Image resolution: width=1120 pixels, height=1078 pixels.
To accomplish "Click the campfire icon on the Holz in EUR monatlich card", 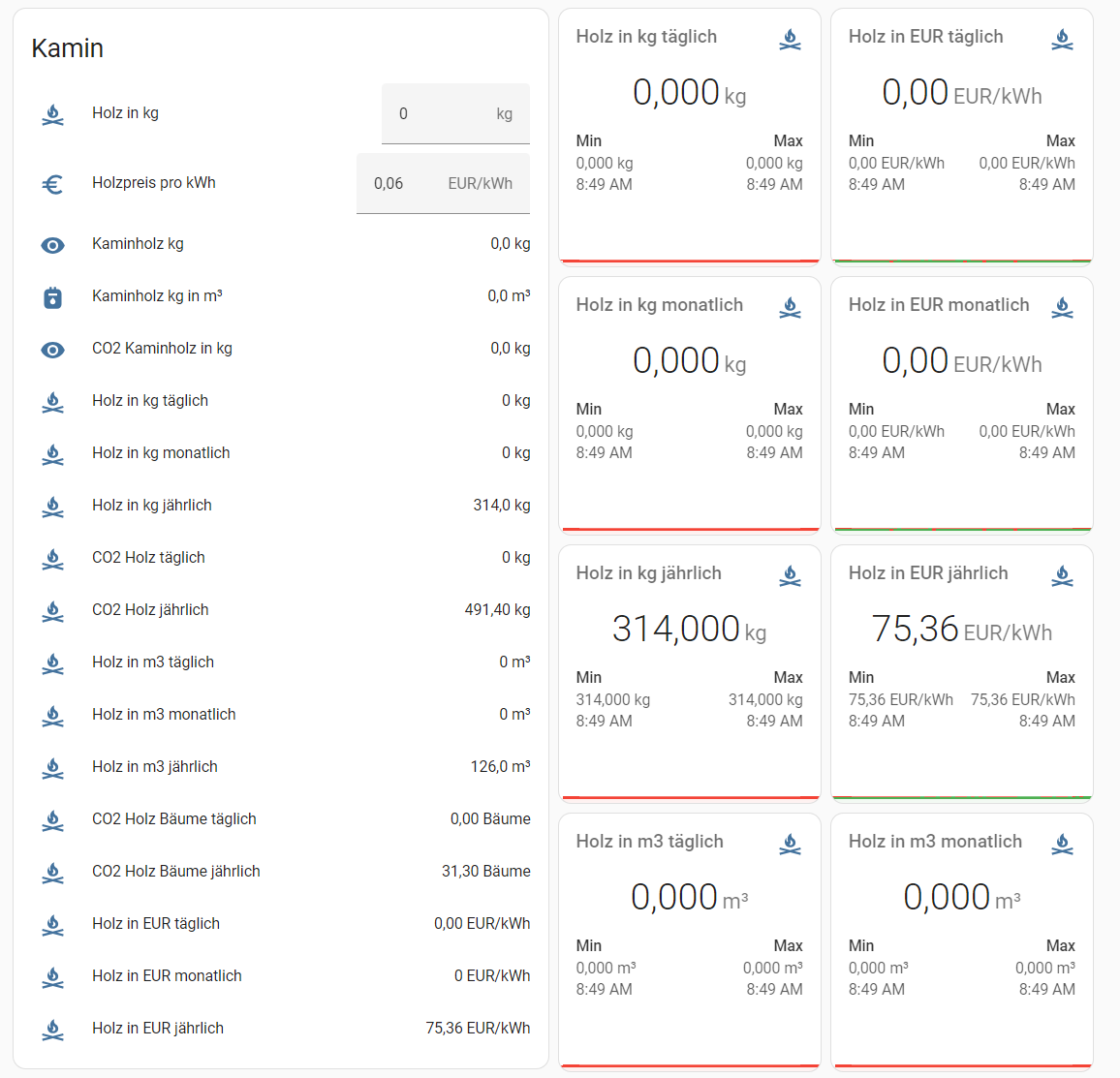I will pyautogui.click(x=1062, y=308).
